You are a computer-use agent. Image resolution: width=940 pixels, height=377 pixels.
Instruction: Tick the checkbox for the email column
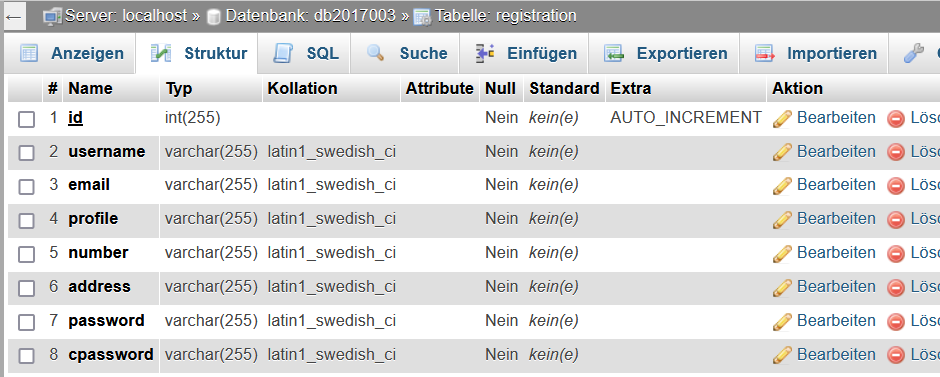26,187
